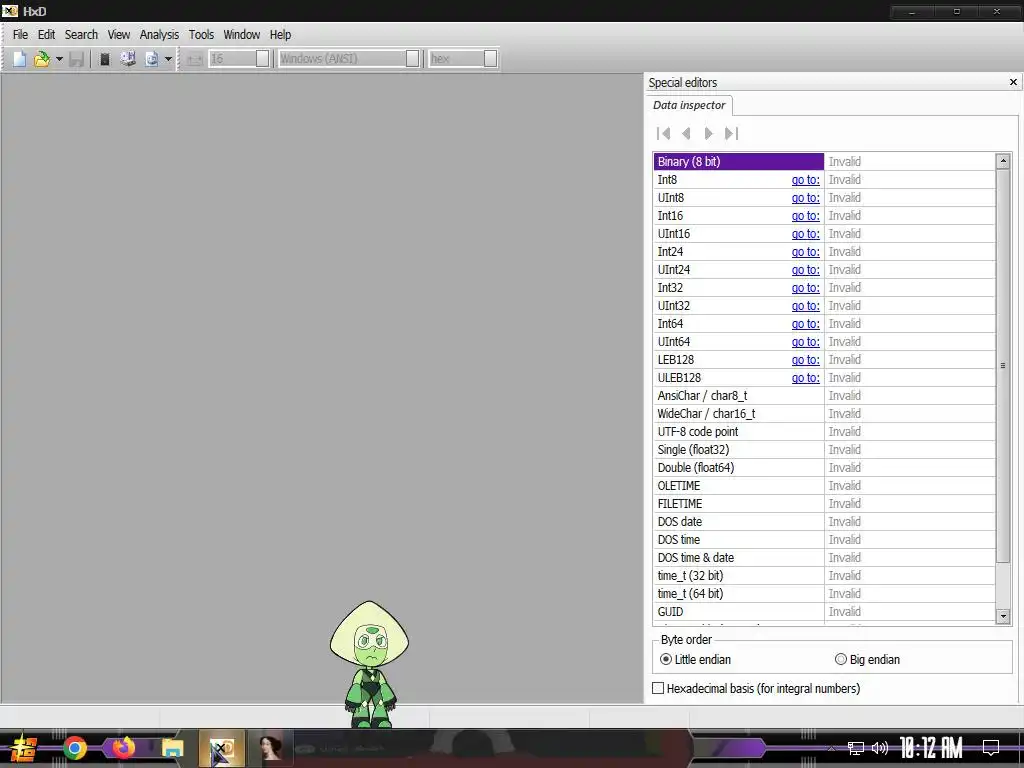Open the Analysis menu
Screen dimensions: 1024x768
[159, 35]
